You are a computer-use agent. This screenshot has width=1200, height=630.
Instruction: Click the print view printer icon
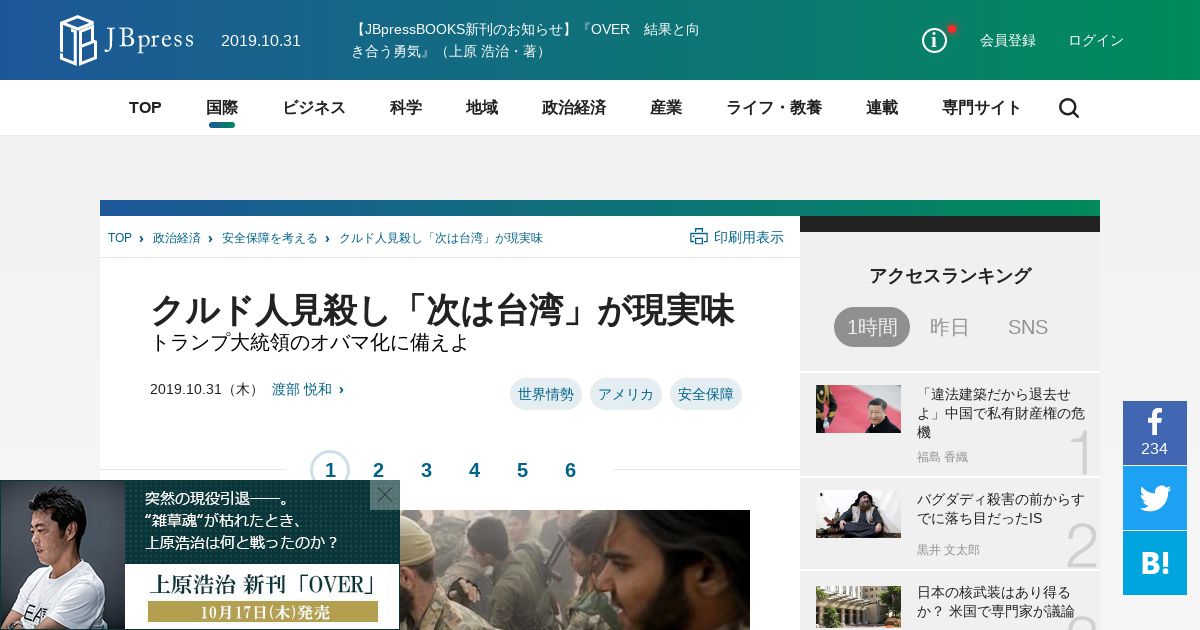699,237
